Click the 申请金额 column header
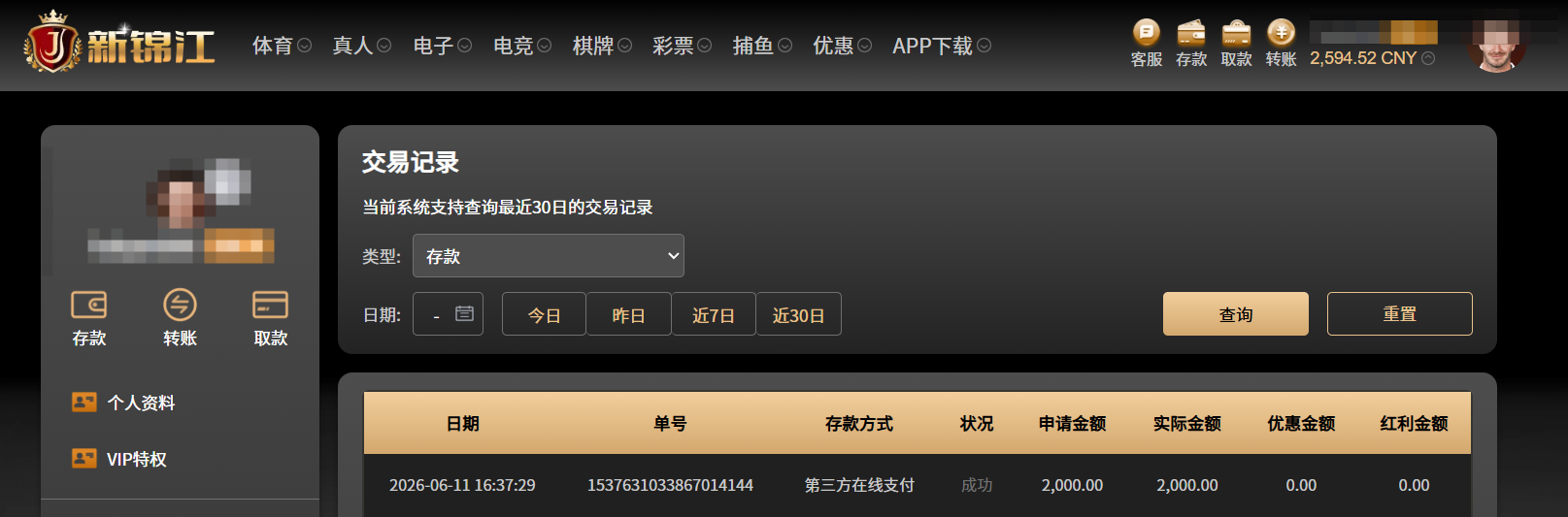Viewport: 1568px width, 517px height. [1072, 424]
